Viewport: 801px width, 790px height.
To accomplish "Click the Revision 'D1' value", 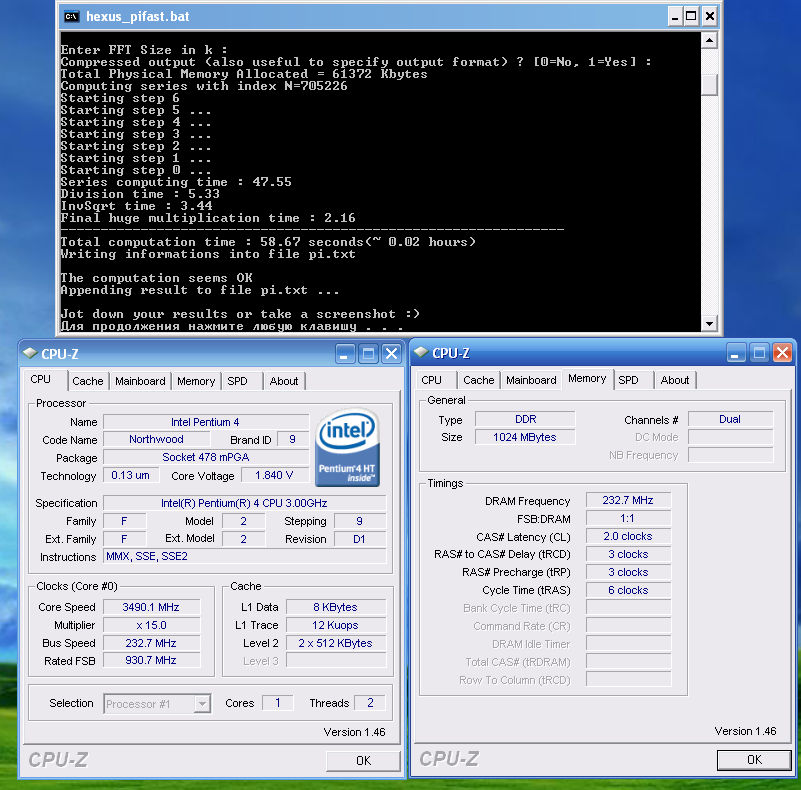I will (x=360, y=539).
